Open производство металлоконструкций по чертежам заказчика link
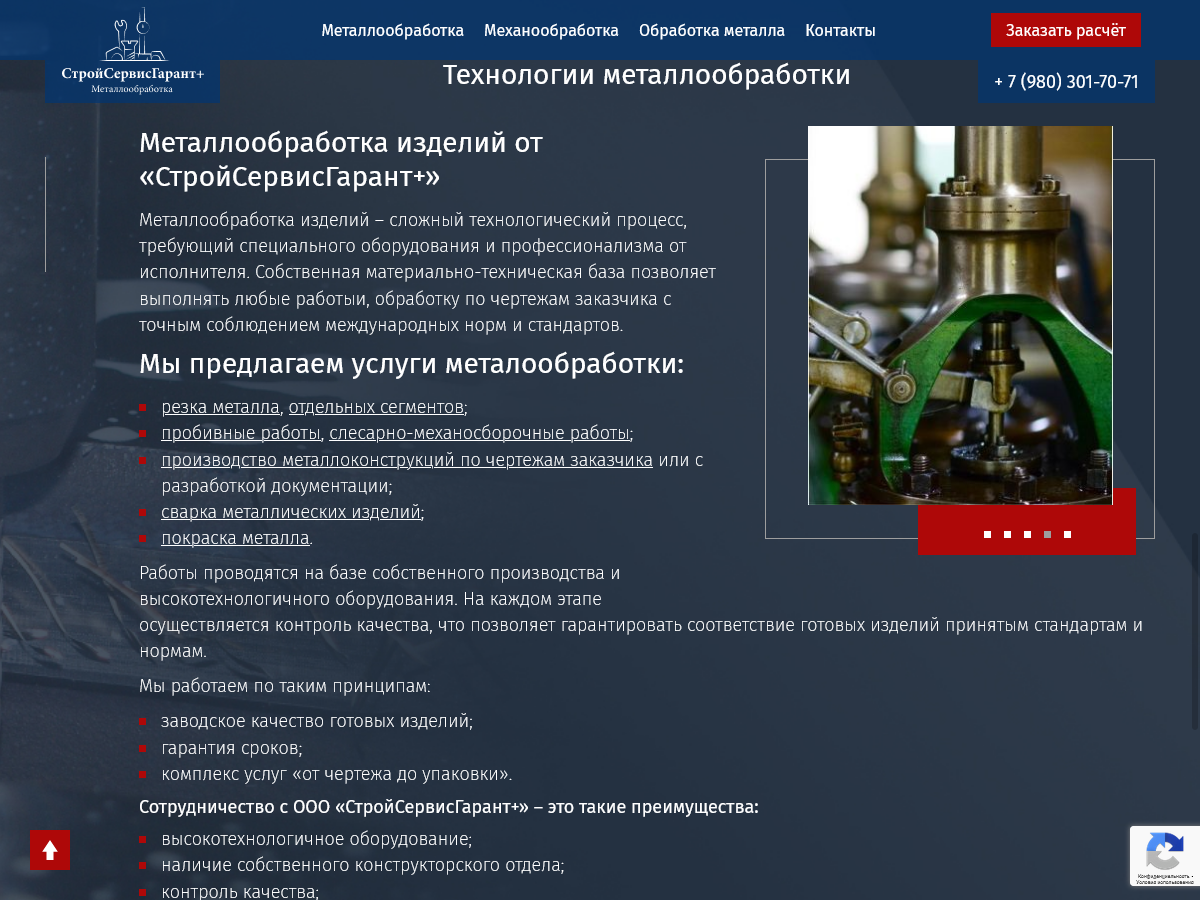The height and width of the screenshot is (900, 1200). click(x=406, y=460)
